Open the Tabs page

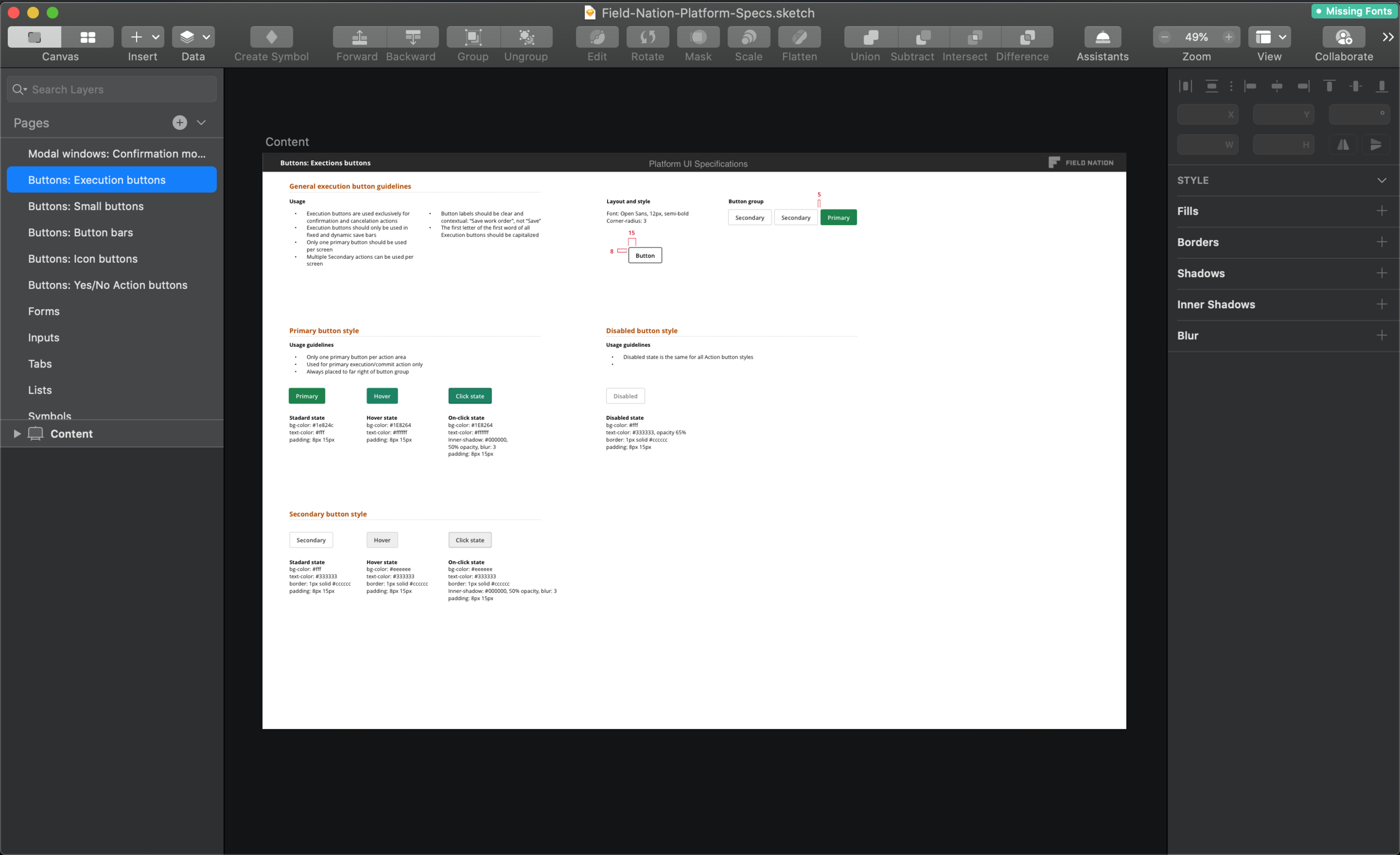(x=112, y=364)
